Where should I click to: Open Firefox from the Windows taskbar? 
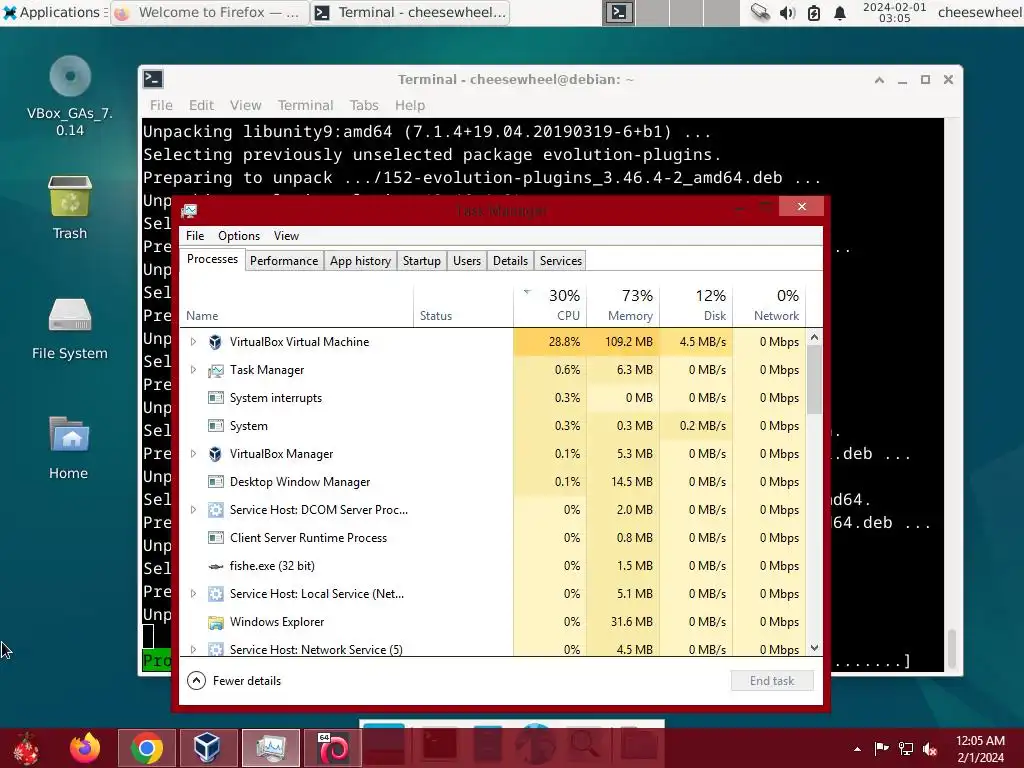point(86,748)
